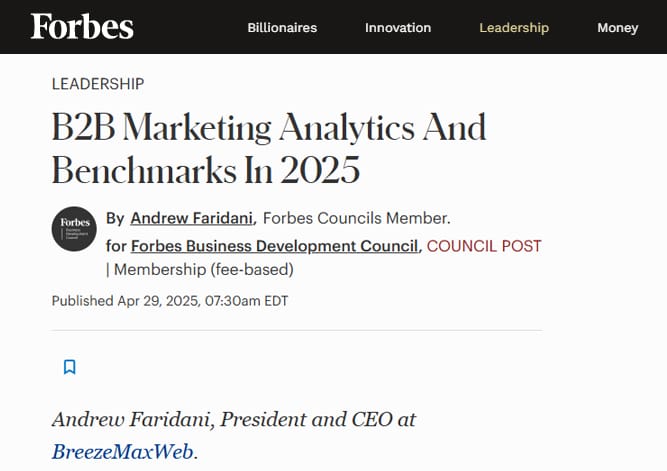This screenshot has width=667, height=471.
Task: Click the 'By' label before author name
Action: [x=115, y=218]
